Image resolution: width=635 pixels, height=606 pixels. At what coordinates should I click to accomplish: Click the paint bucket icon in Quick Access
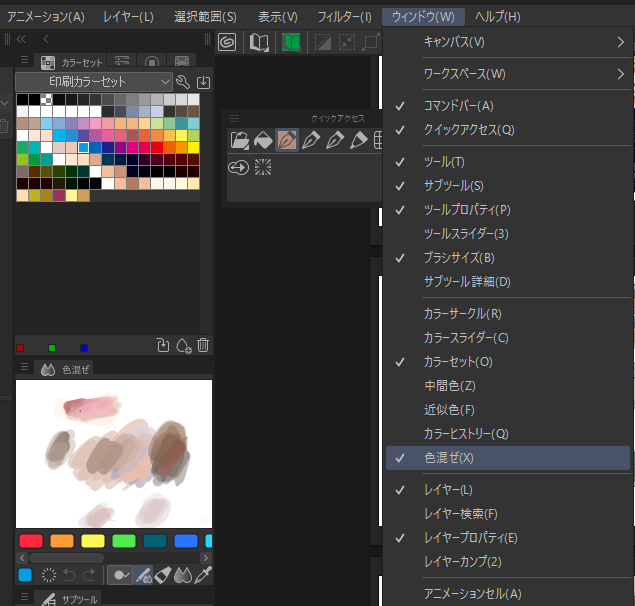pyautogui.click(x=262, y=141)
